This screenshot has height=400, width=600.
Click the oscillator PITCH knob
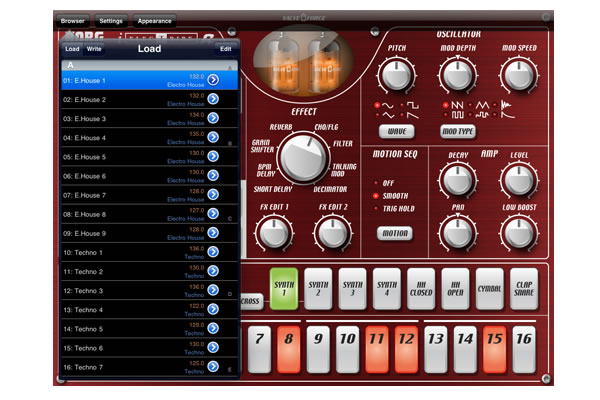[396, 75]
